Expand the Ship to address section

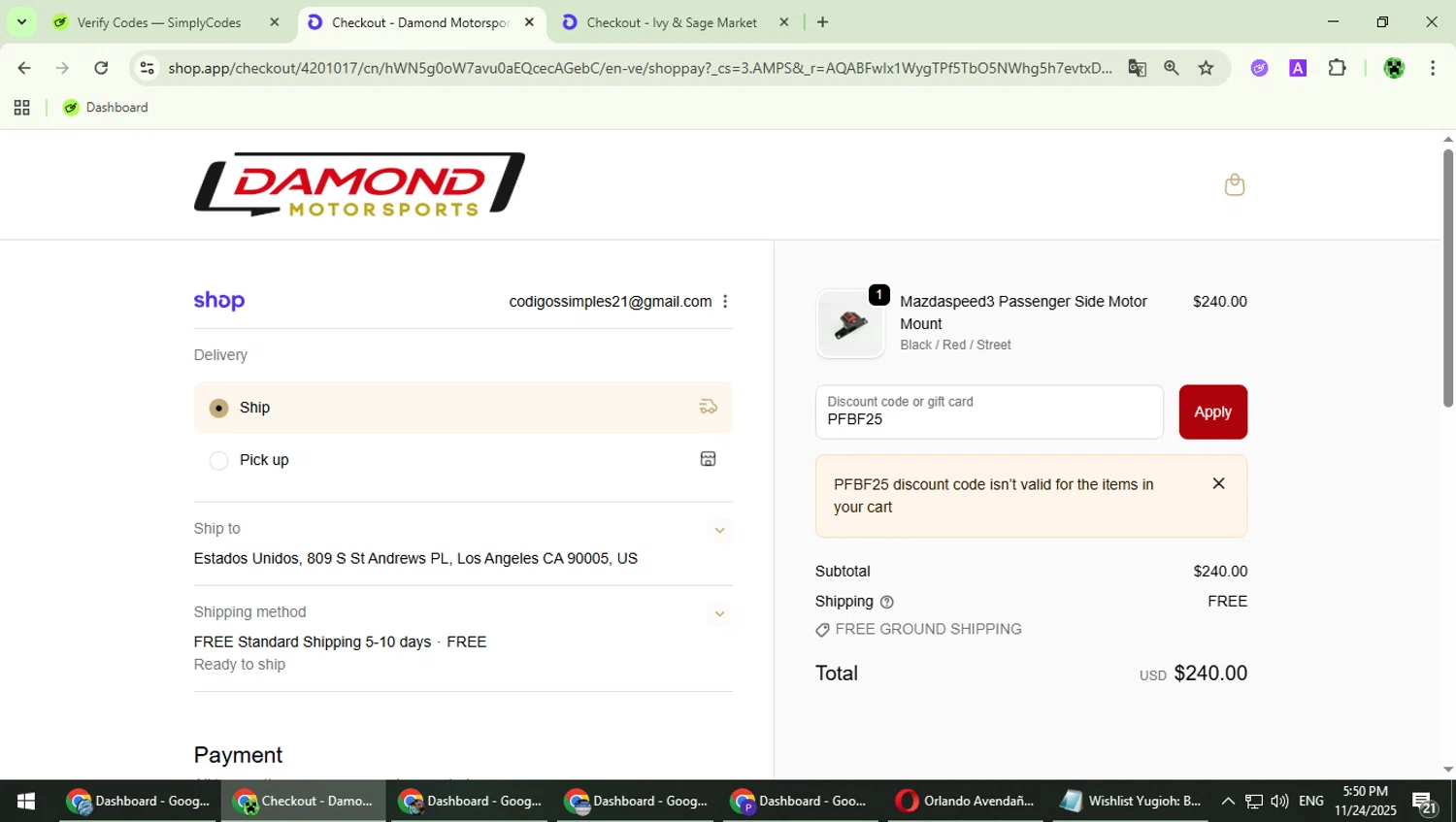tap(719, 530)
